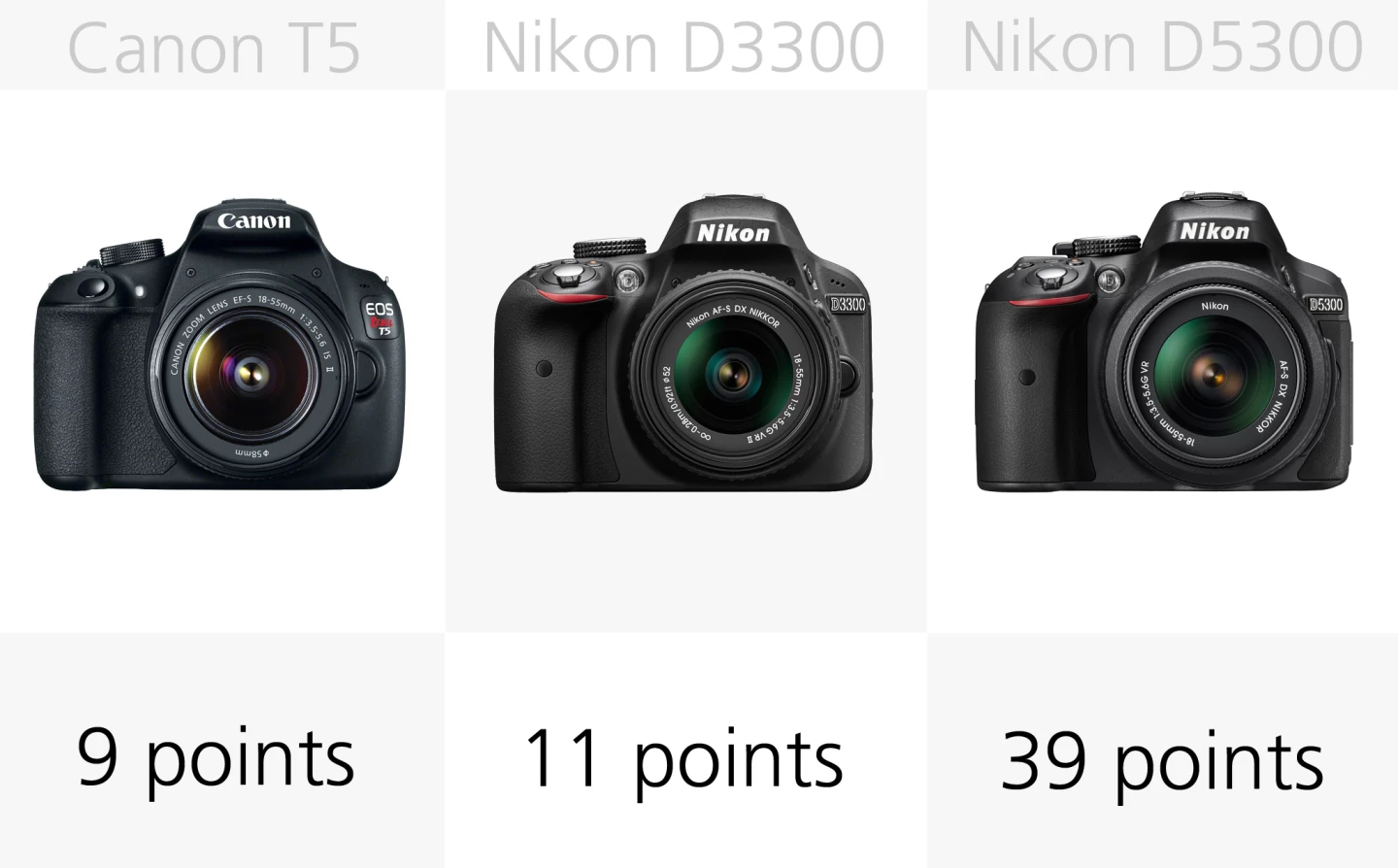Click the Nikon D5300 lens center

pos(1214,372)
